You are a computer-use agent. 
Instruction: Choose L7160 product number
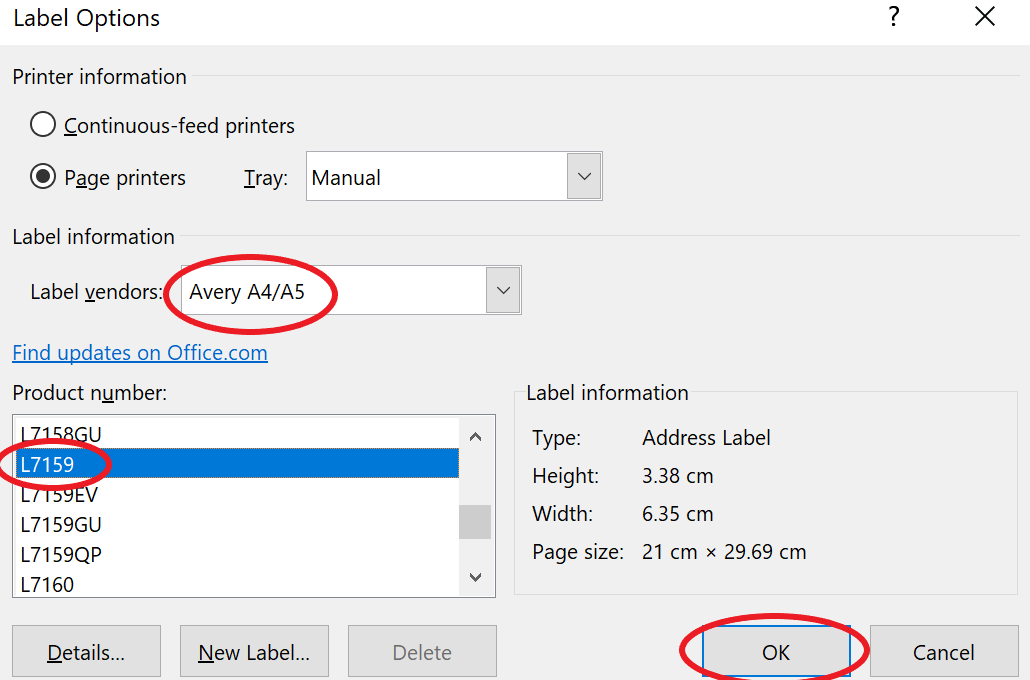coord(48,584)
